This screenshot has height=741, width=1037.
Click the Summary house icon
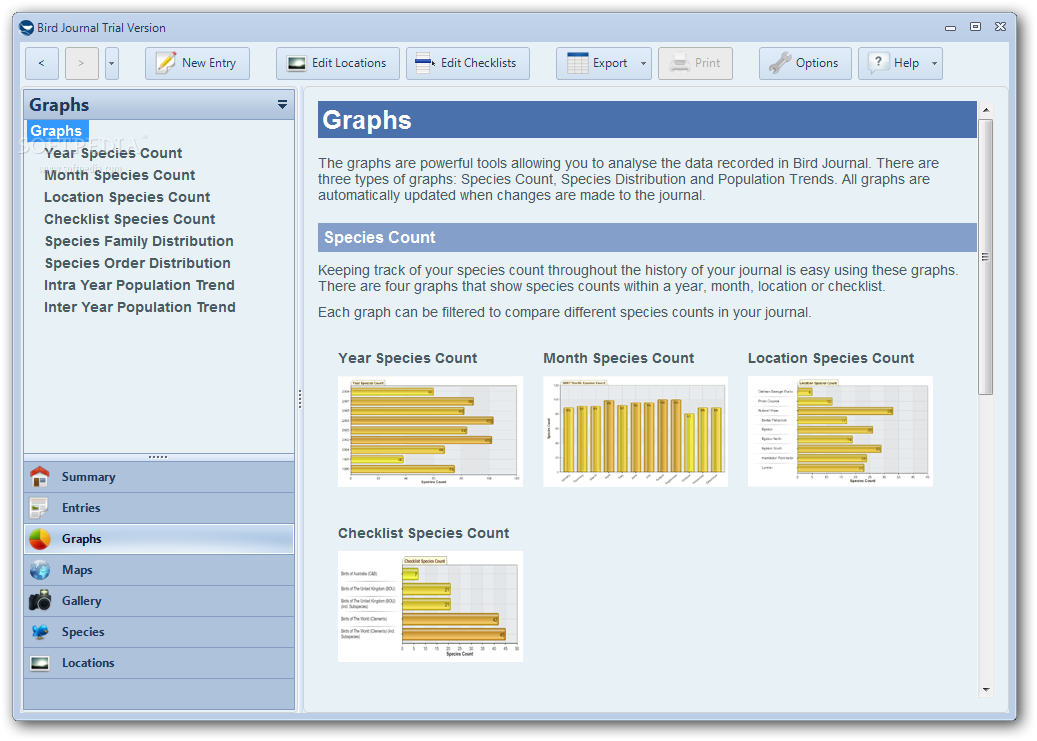(40, 477)
